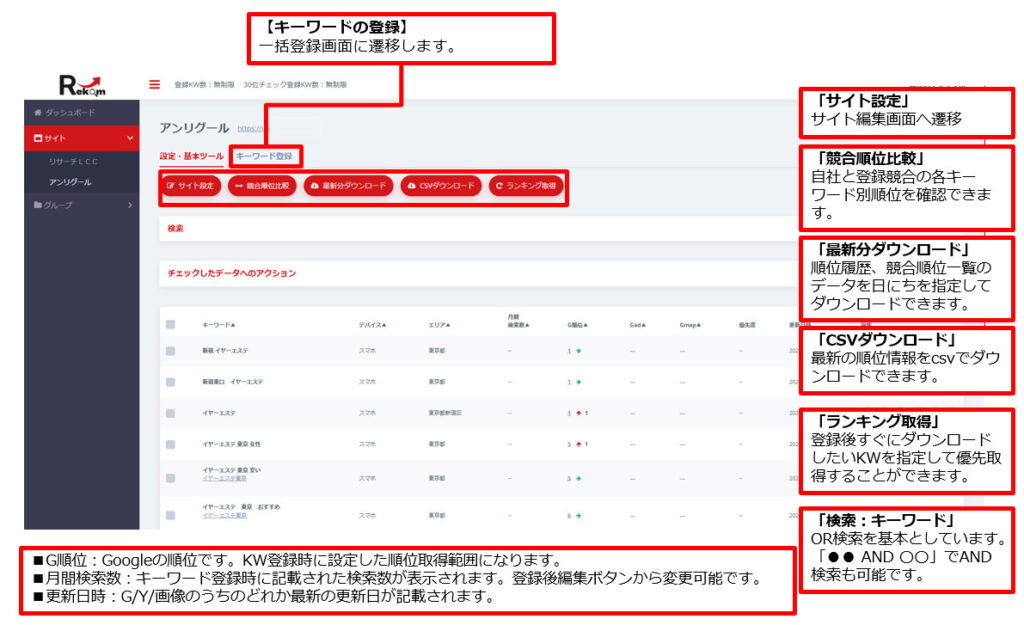This screenshot has height=625, width=1024.
Task: Click the site URL link beside アンリグール
Action: click(x=252, y=128)
